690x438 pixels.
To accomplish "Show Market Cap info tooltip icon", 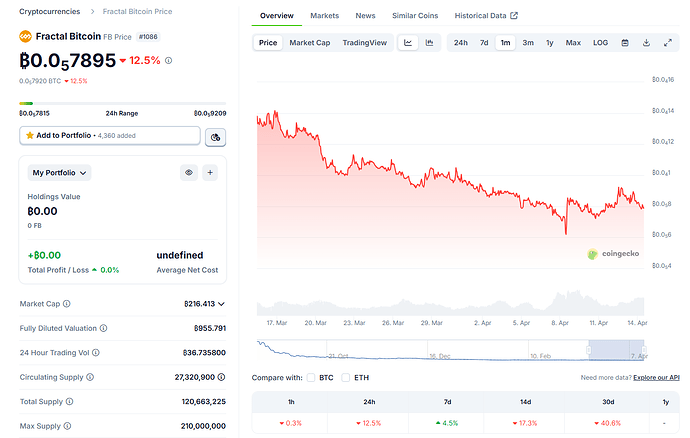I will pyautogui.click(x=66, y=304).
